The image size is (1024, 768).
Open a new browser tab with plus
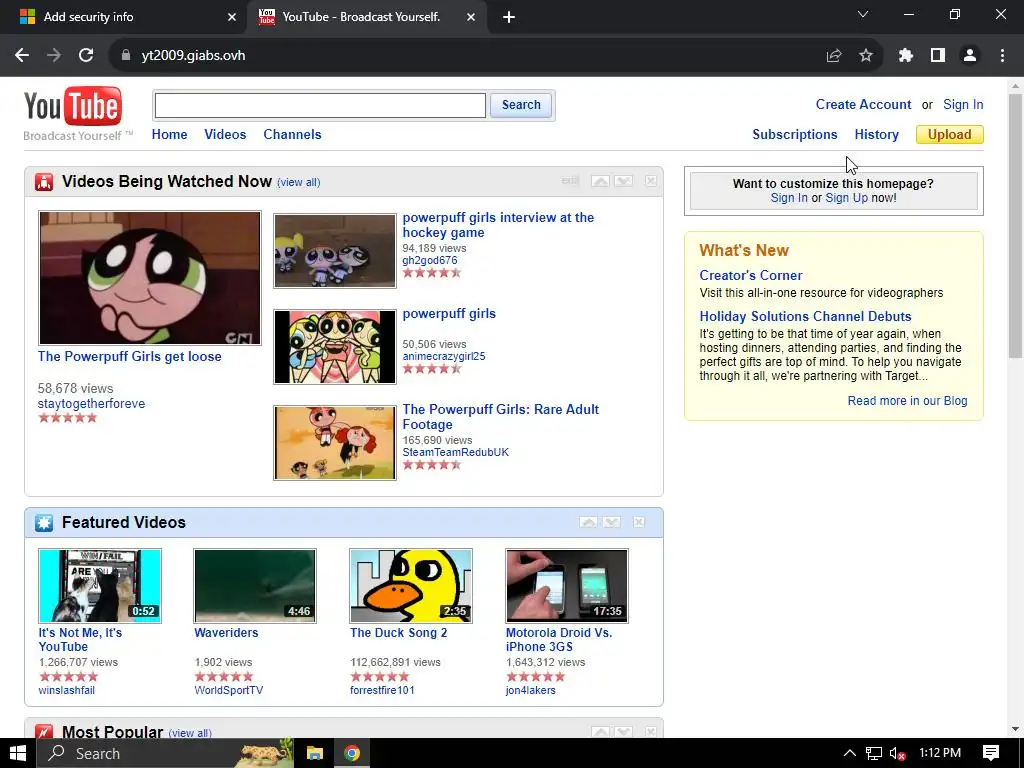[509, 18]
